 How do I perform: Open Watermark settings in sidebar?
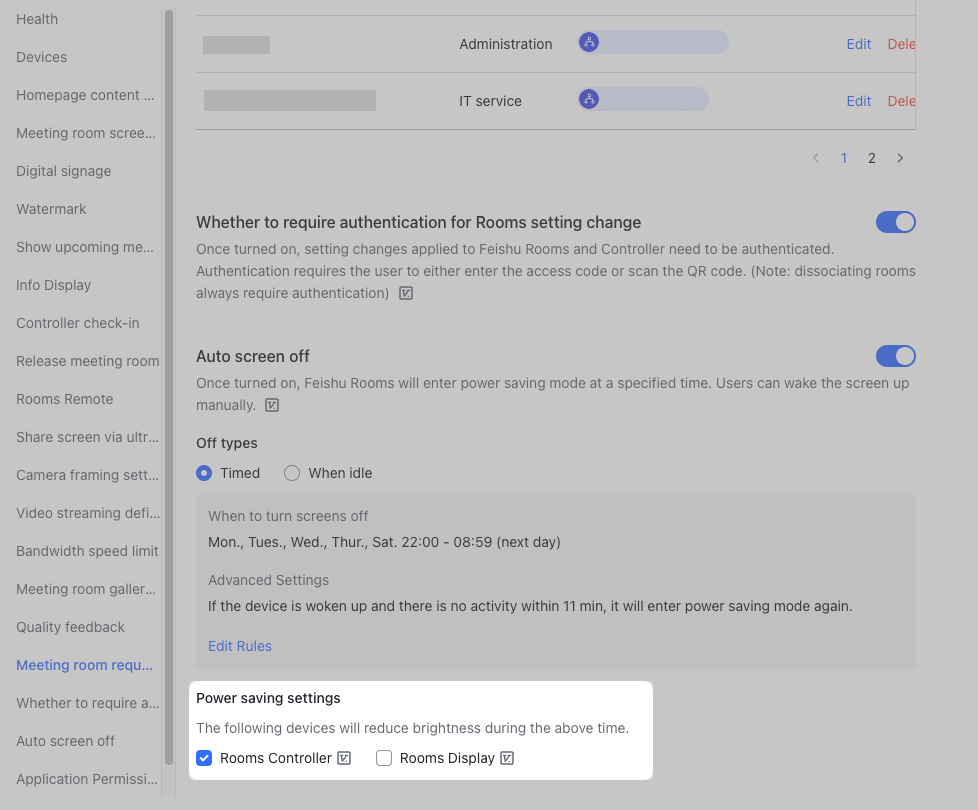tap(51, 209)
